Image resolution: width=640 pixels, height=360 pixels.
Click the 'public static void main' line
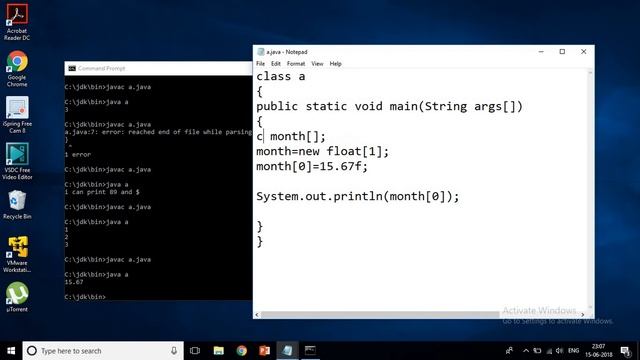389,107
